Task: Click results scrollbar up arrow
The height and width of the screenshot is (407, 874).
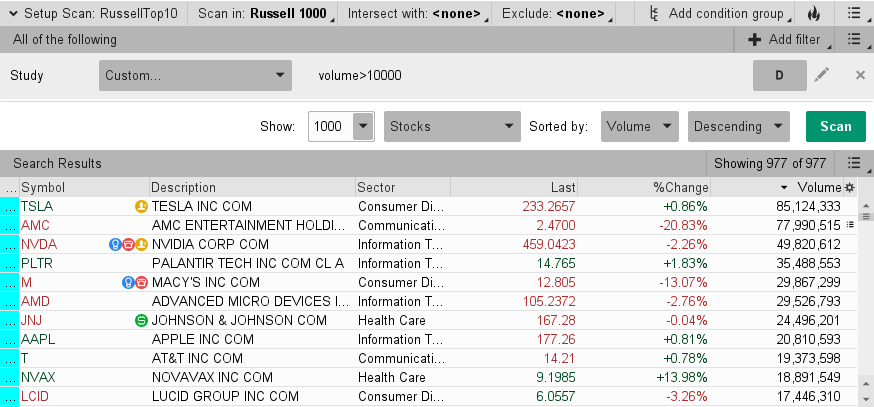Action: coord(866,205)
